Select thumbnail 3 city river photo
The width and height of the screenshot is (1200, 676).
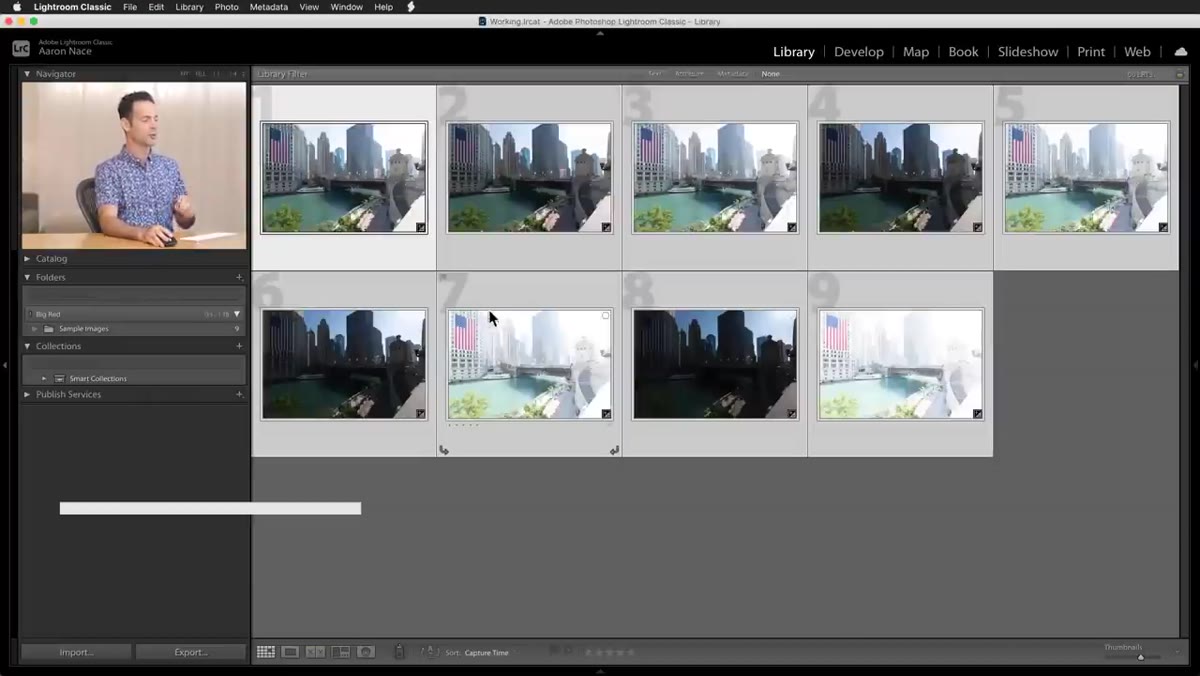pos(715,178)
